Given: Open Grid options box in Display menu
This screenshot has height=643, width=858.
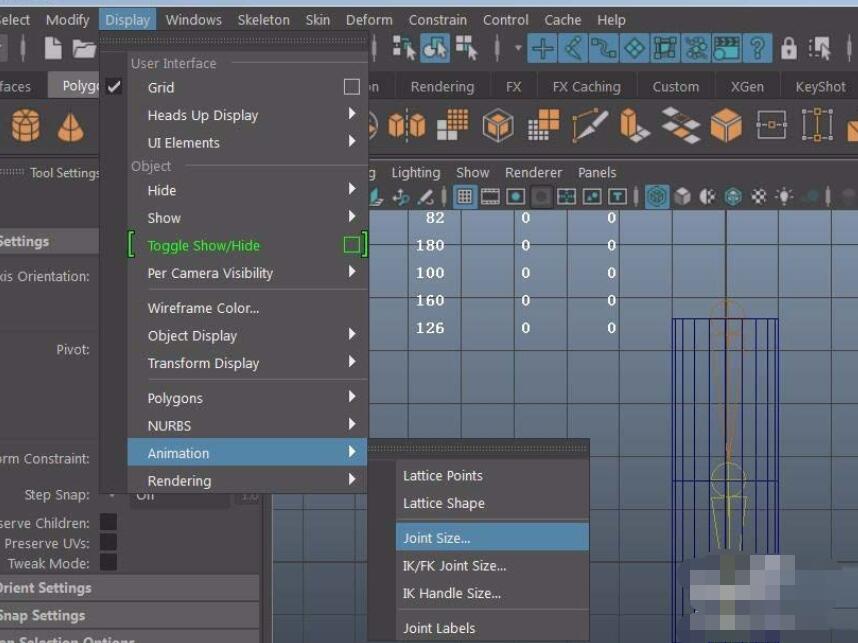Looking at the screenshot, I should coord(351,88).
